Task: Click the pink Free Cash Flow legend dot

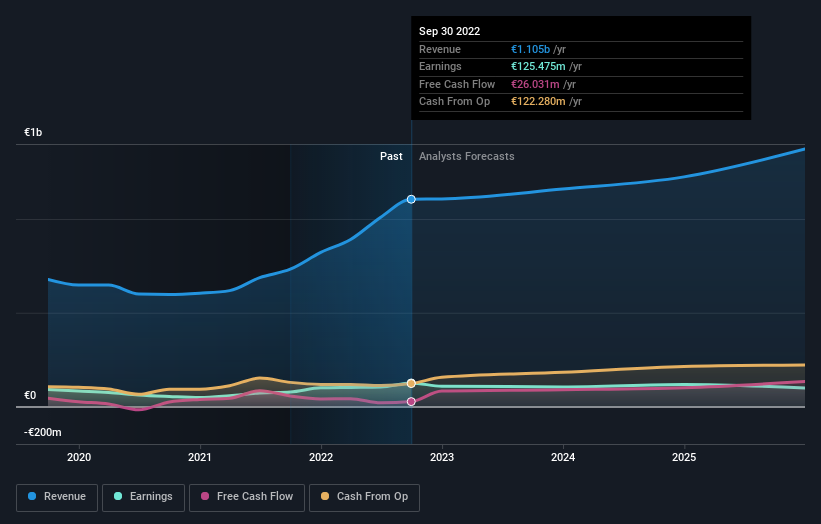Action: tap(205, 496)
